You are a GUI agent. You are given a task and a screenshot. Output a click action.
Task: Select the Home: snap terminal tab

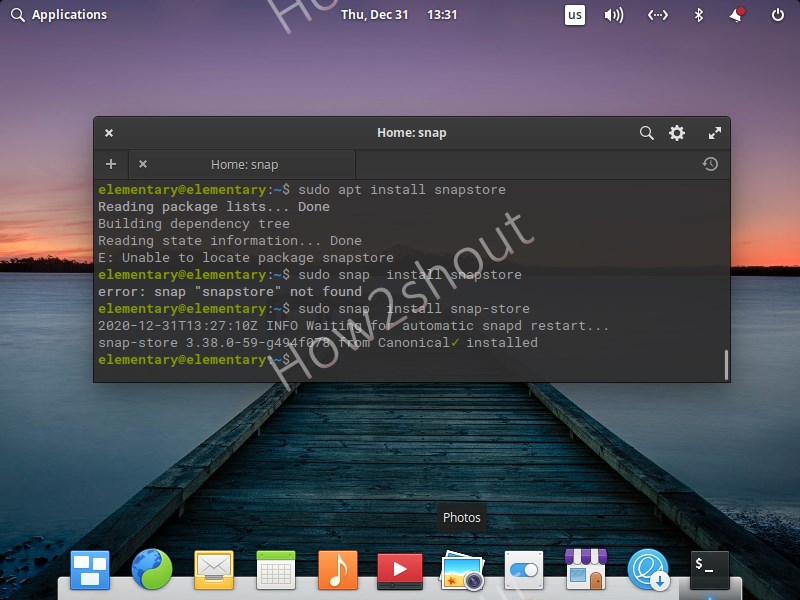click(x=245, y=164)
